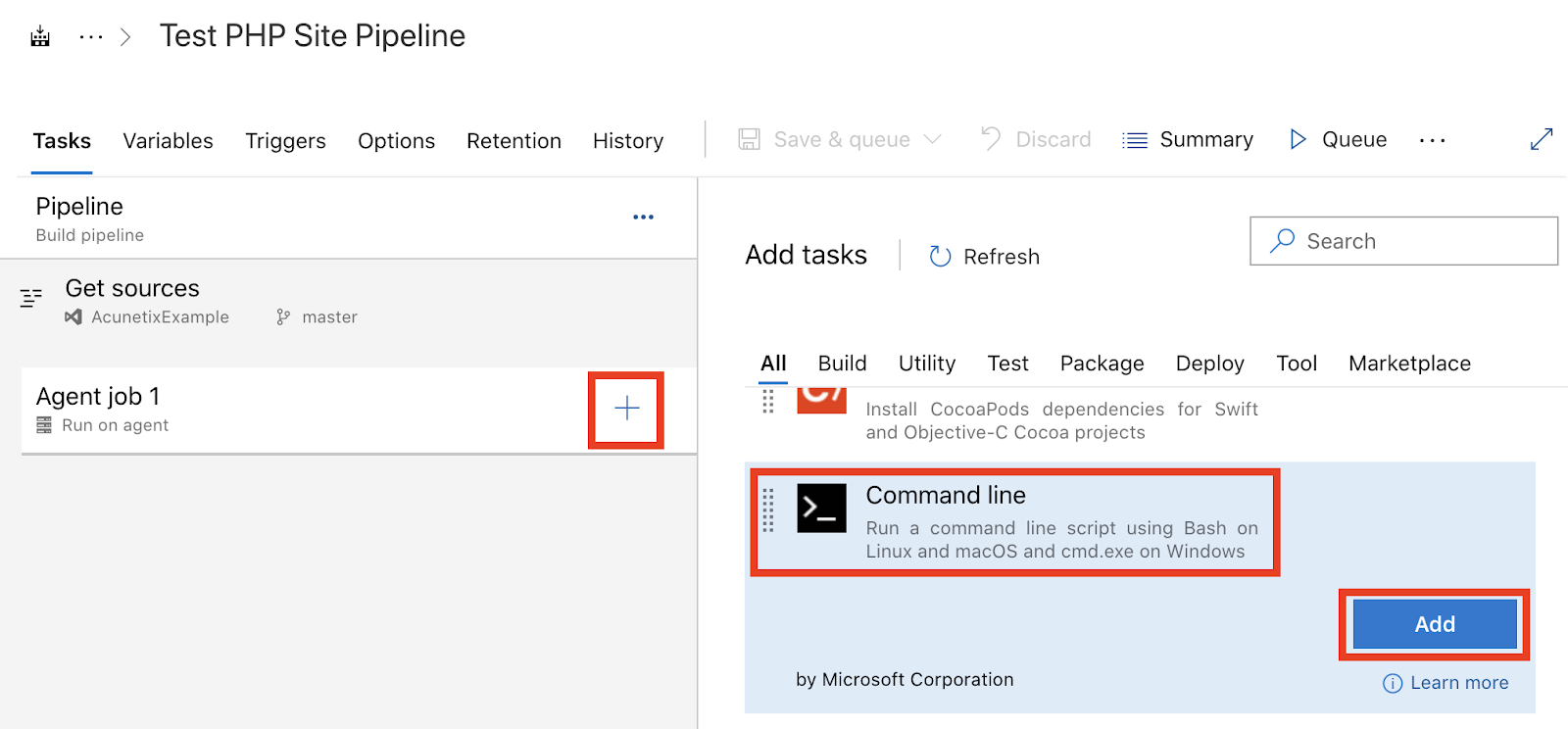This screenshot has width=1568, height=729.
Task: Open the Summary view
Action: [x=1188, y=140]
